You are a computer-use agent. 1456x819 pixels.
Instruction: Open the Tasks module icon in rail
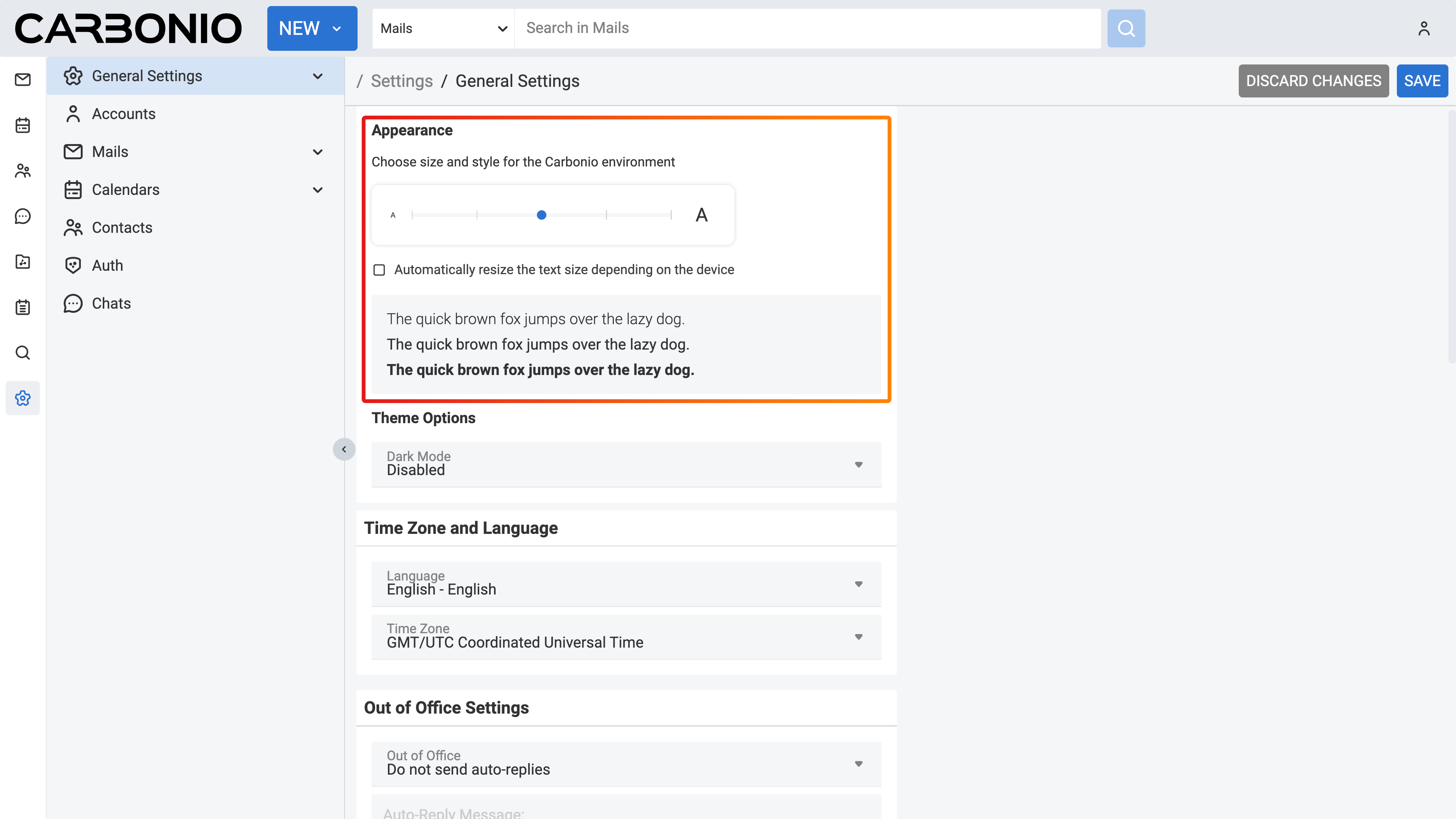[x=23, y=307]
